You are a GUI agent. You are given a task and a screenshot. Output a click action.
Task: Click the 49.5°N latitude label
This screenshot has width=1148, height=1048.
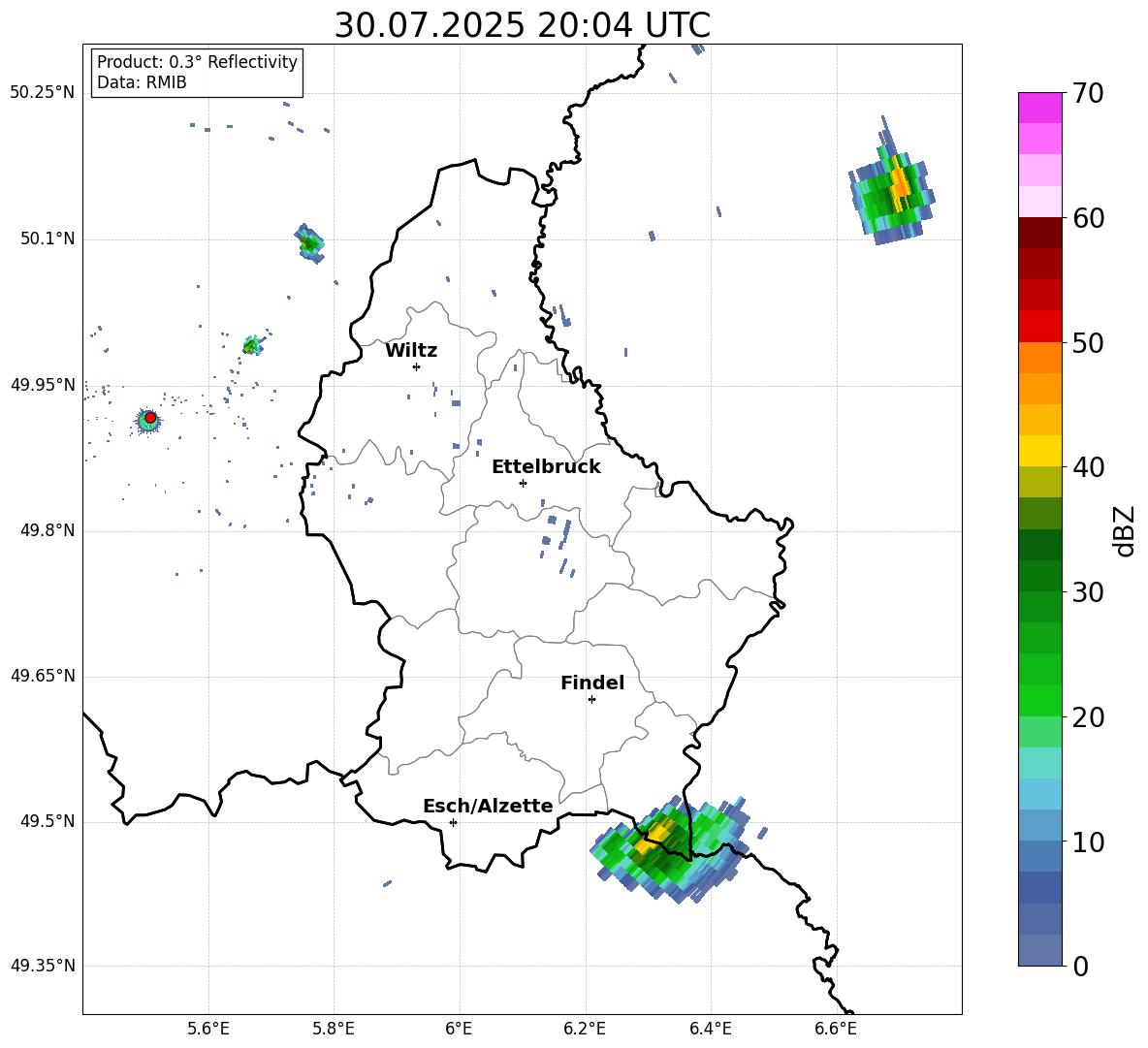pyautogui.click(x=48, y=821)
